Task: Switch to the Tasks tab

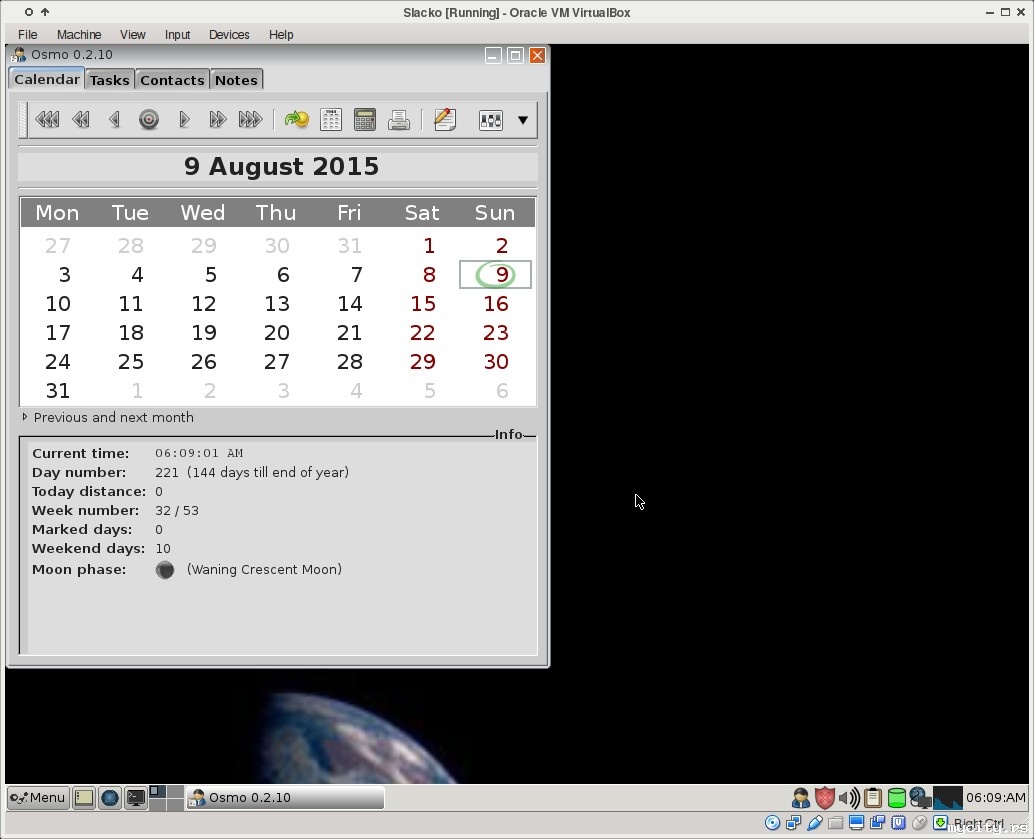Action: coord(109,80)
